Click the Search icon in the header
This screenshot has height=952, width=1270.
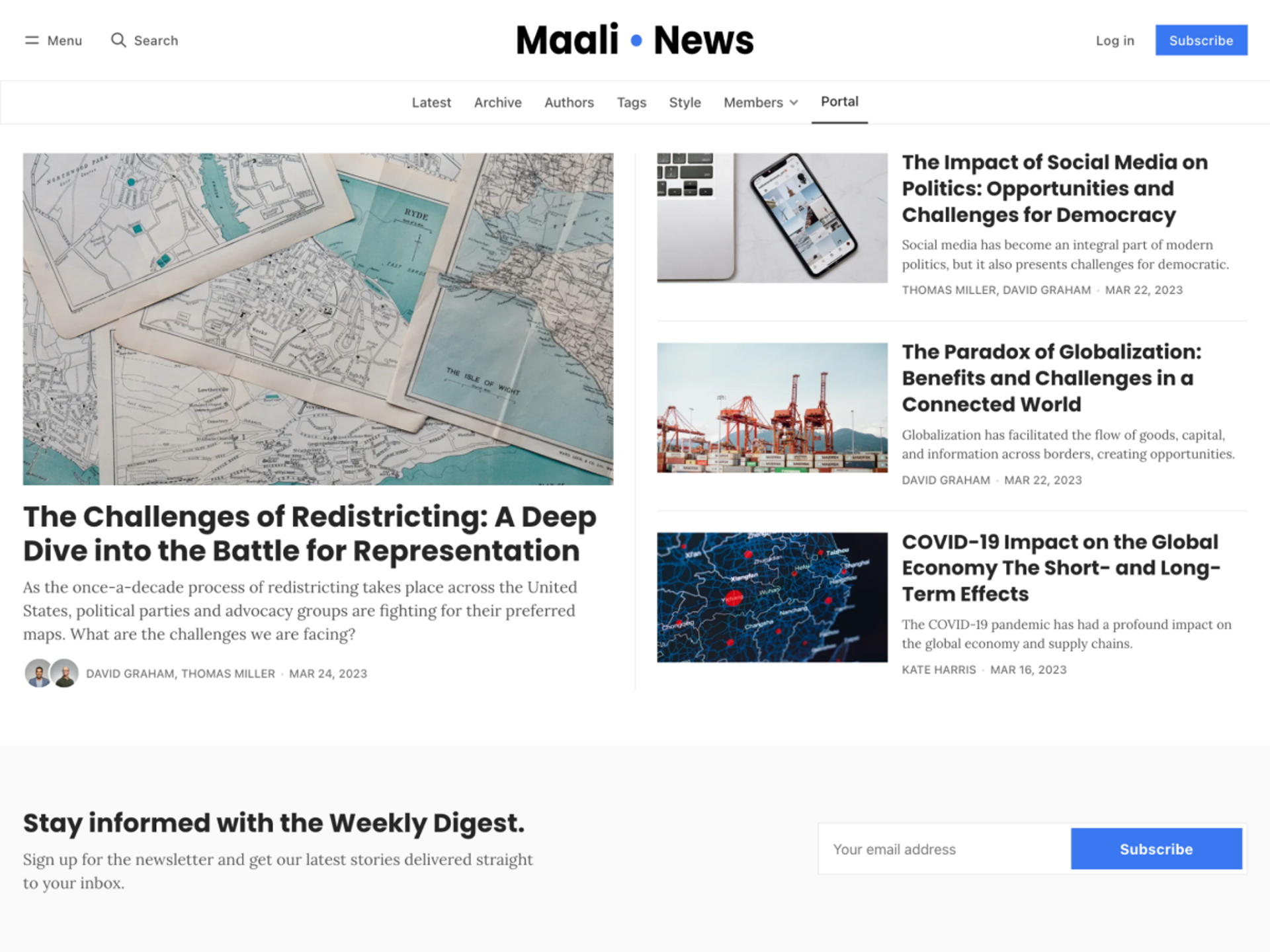(116, 40)
